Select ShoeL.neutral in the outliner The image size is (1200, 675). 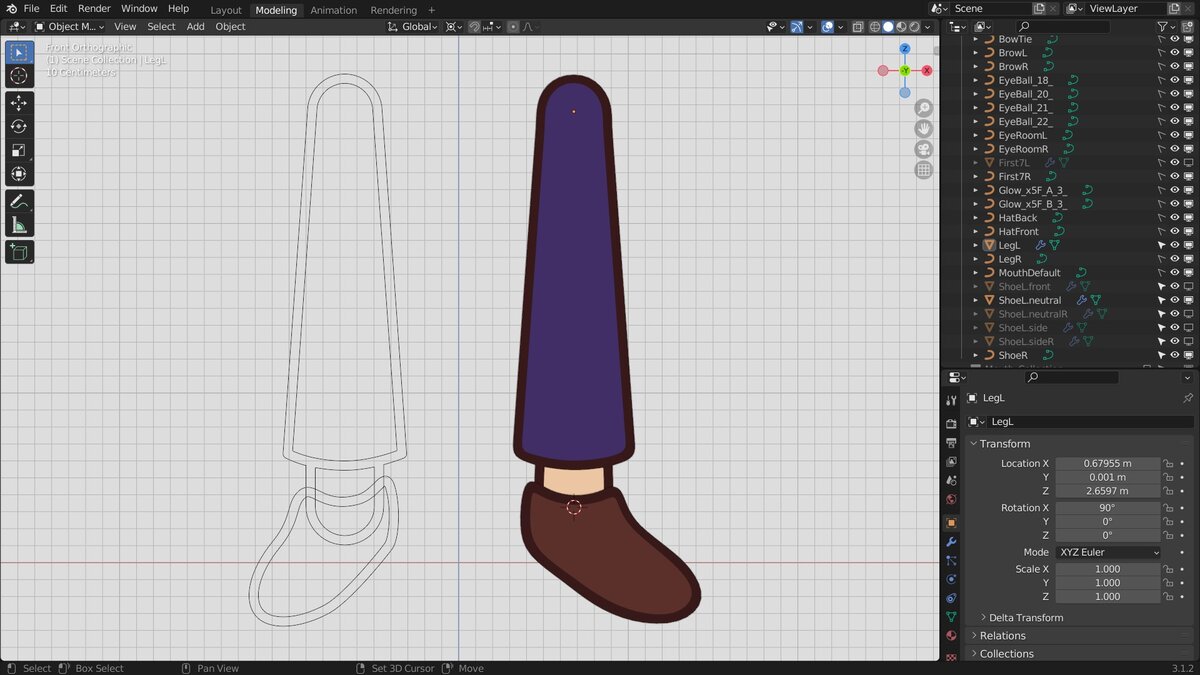[x=1029, y=300]
